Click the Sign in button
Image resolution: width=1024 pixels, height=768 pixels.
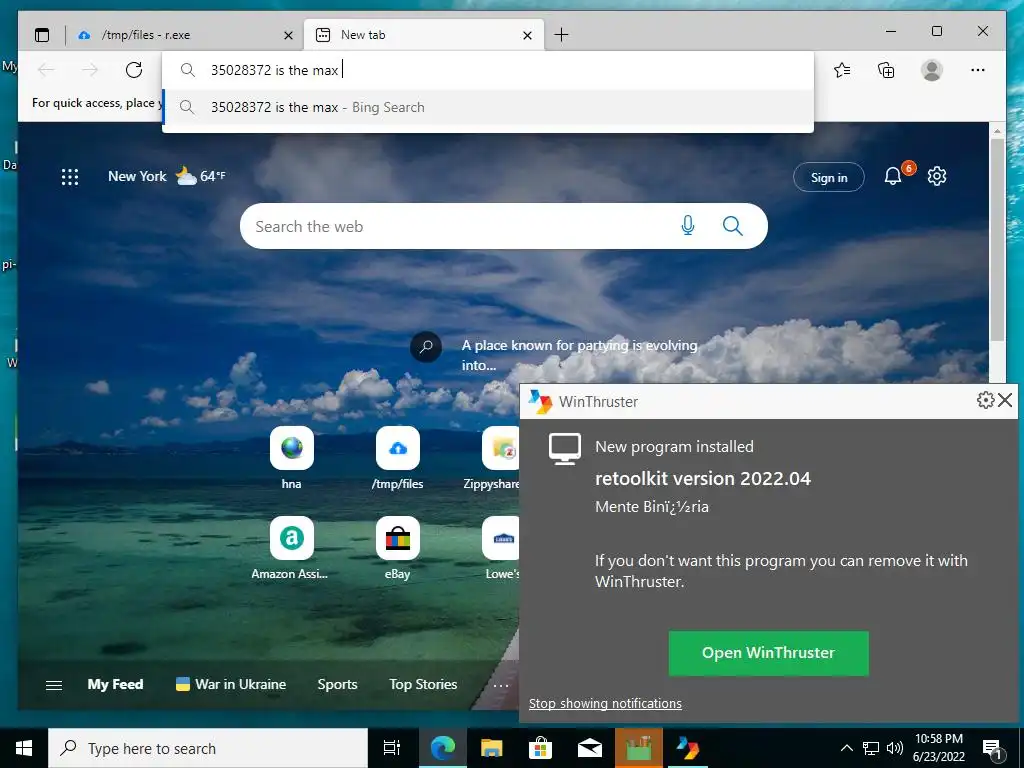829,177
